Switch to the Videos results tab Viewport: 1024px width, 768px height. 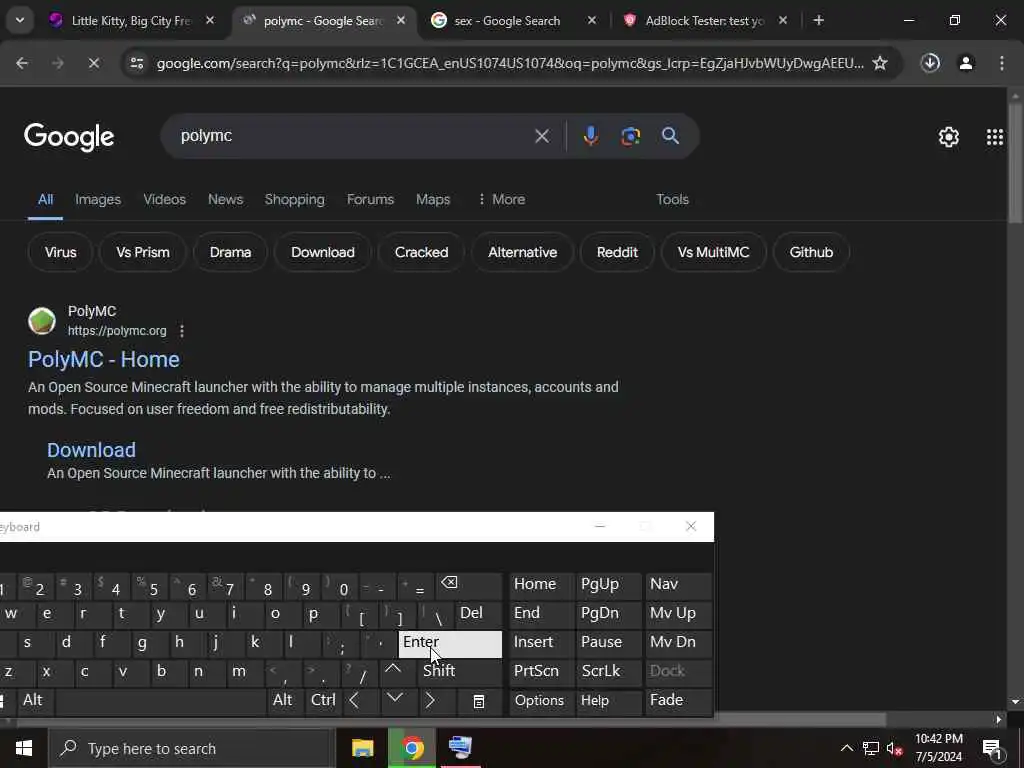click(165, 199)
